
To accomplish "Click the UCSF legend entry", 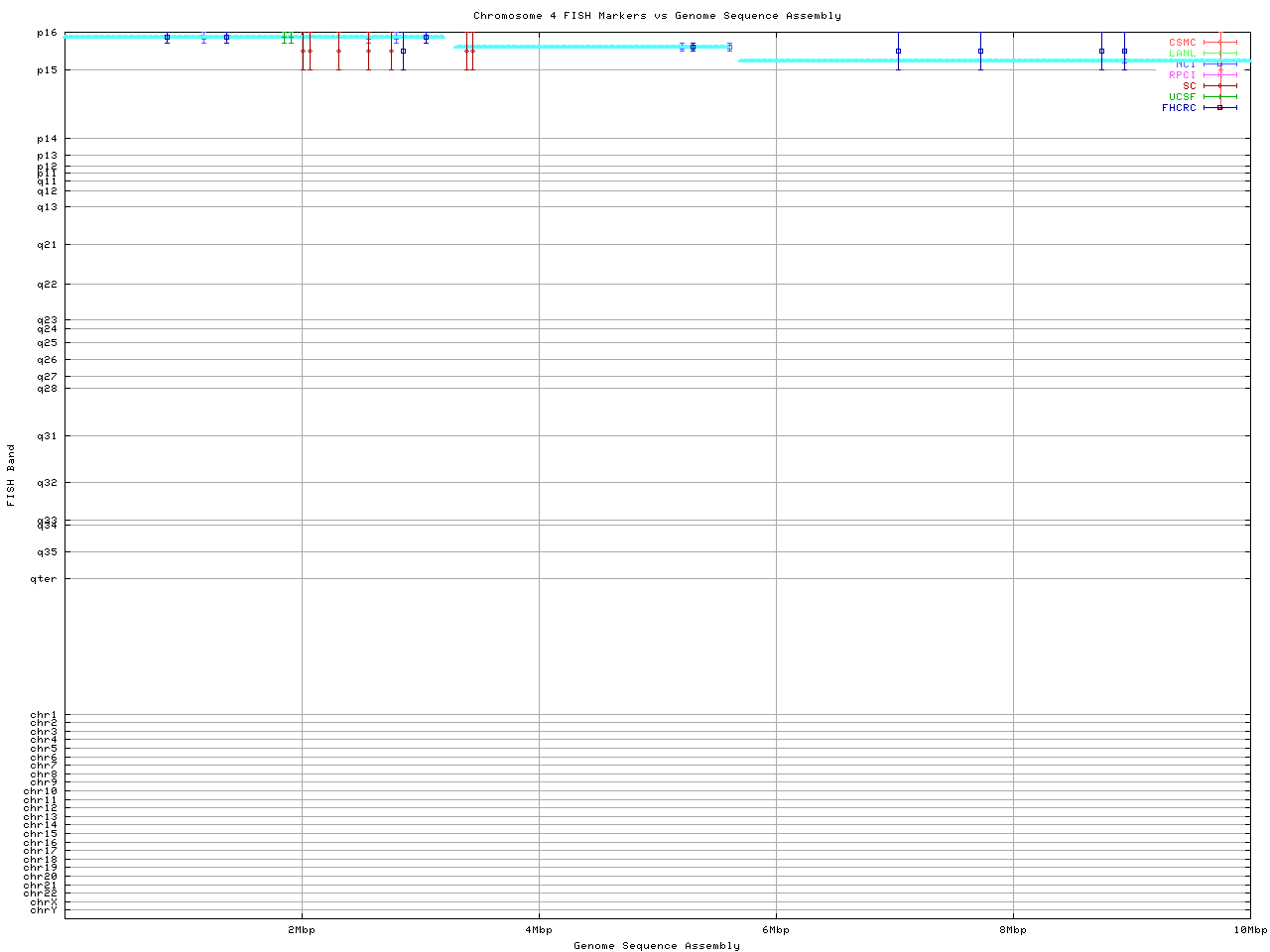I will [x=1183, y=97].
